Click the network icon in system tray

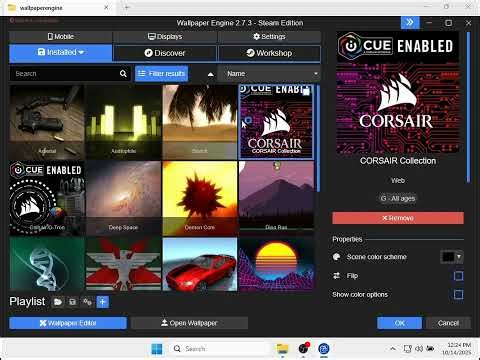pos(407,349)
